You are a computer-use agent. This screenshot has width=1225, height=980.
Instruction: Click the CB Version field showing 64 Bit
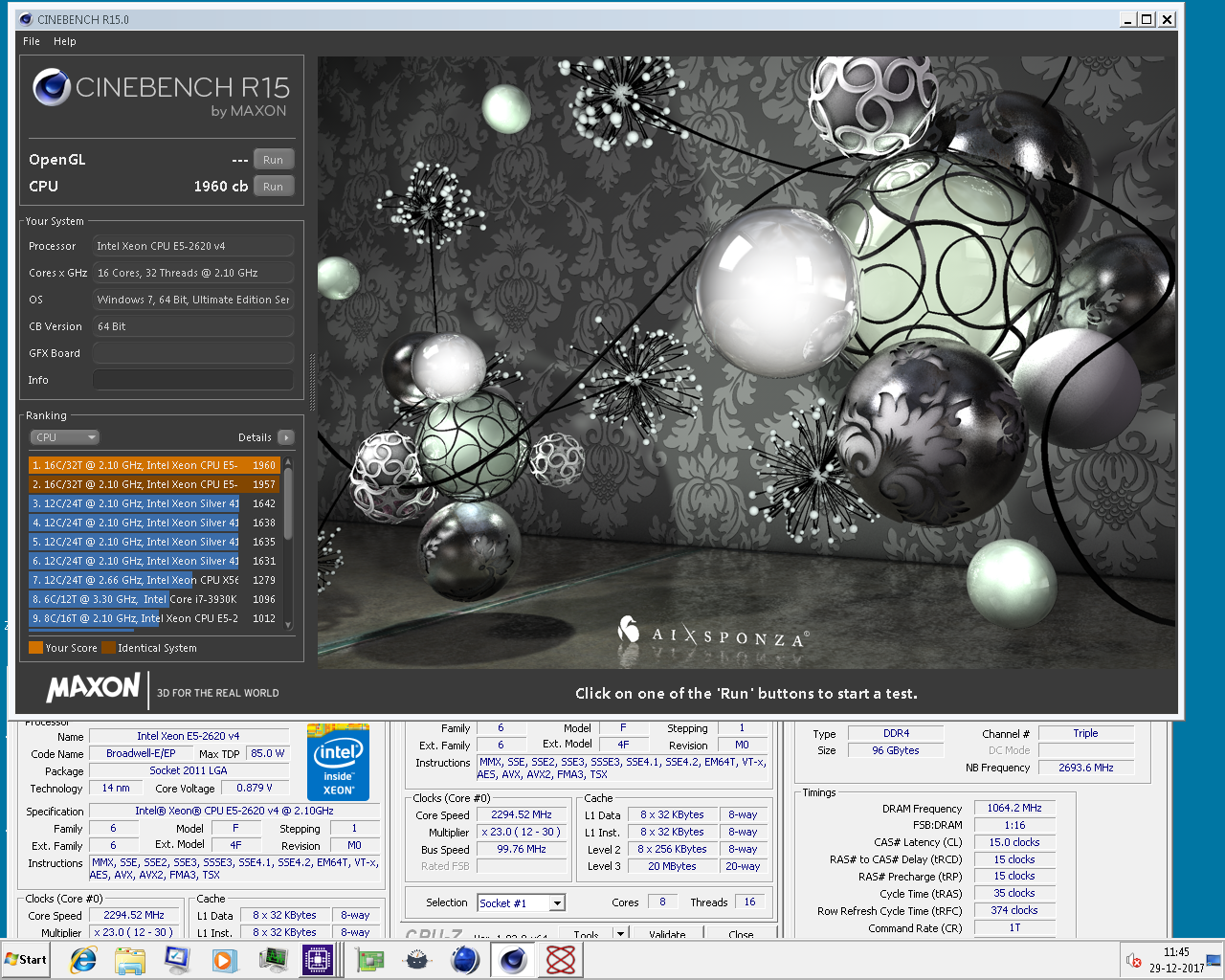pyautogui.click(x=193, y=326)
